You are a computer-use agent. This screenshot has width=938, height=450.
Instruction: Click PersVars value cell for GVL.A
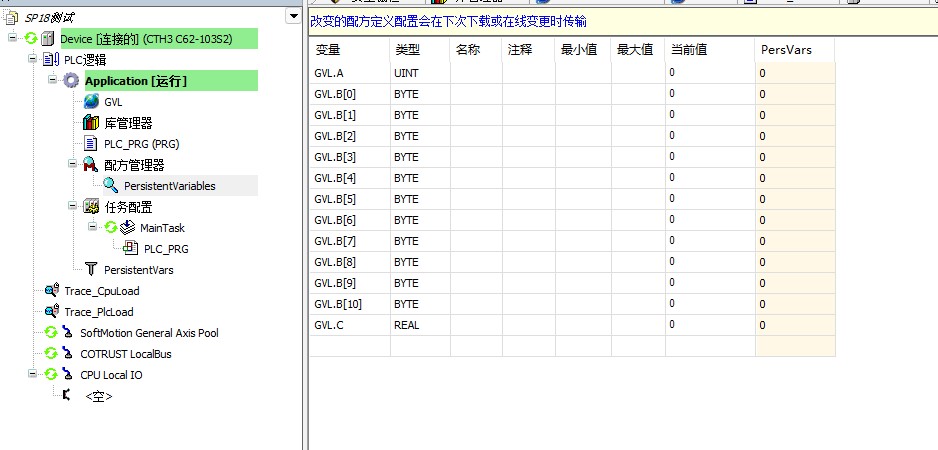(x=796, y=73)
